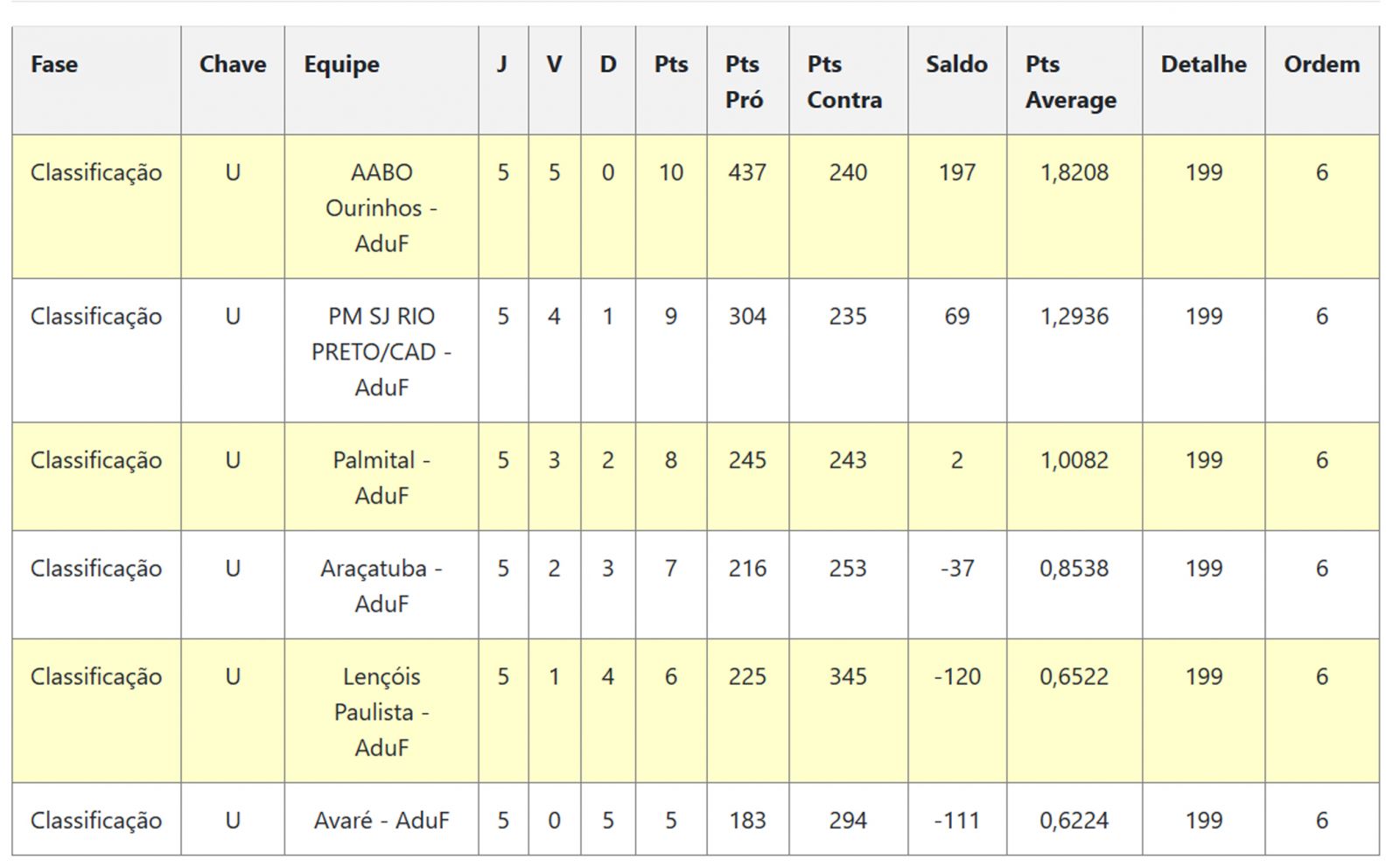1400x867 pixels.
Task: Click the Saldo column header
Action: click(x=956, y=65)
